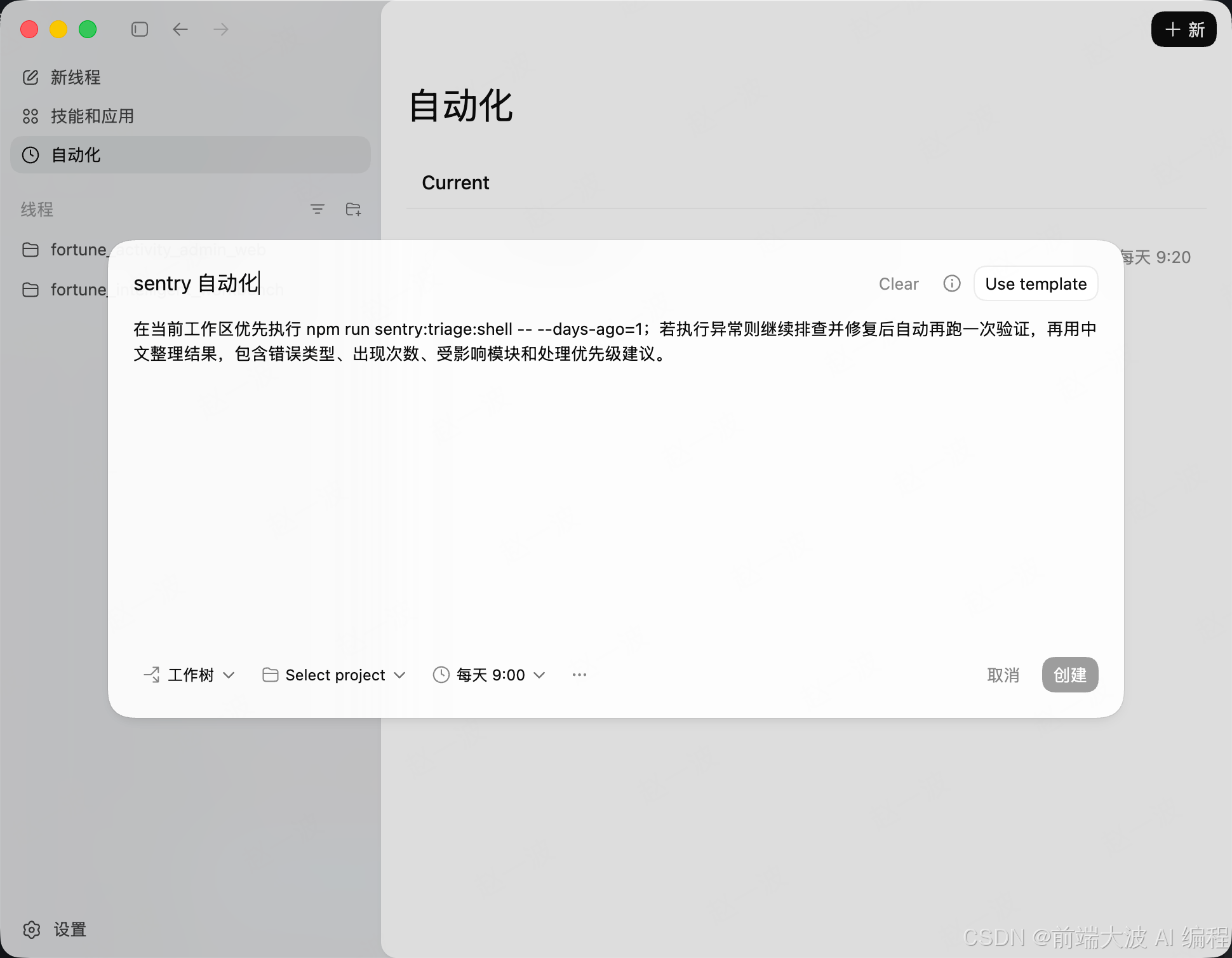1232x958 pixels.
Task: Click the Use template button
Action: pos(1035,284)
